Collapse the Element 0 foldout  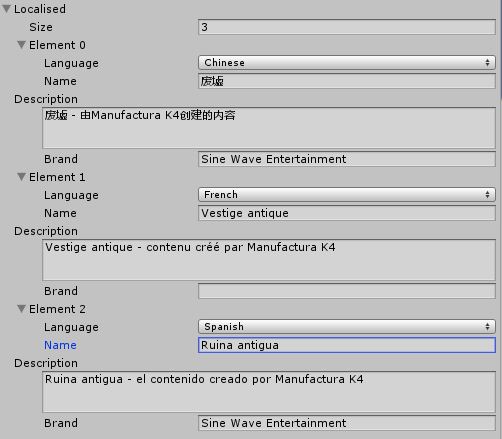[21, 45]
